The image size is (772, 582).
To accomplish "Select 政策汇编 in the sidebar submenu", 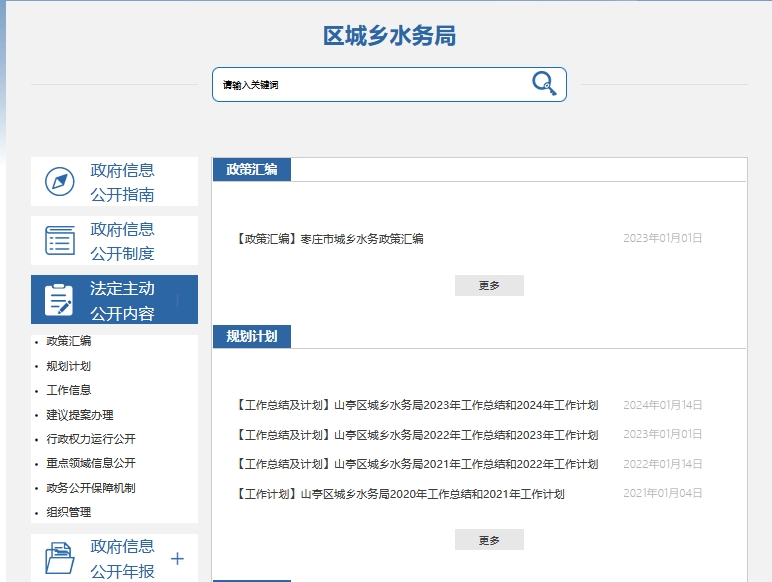I will (68, 341).
